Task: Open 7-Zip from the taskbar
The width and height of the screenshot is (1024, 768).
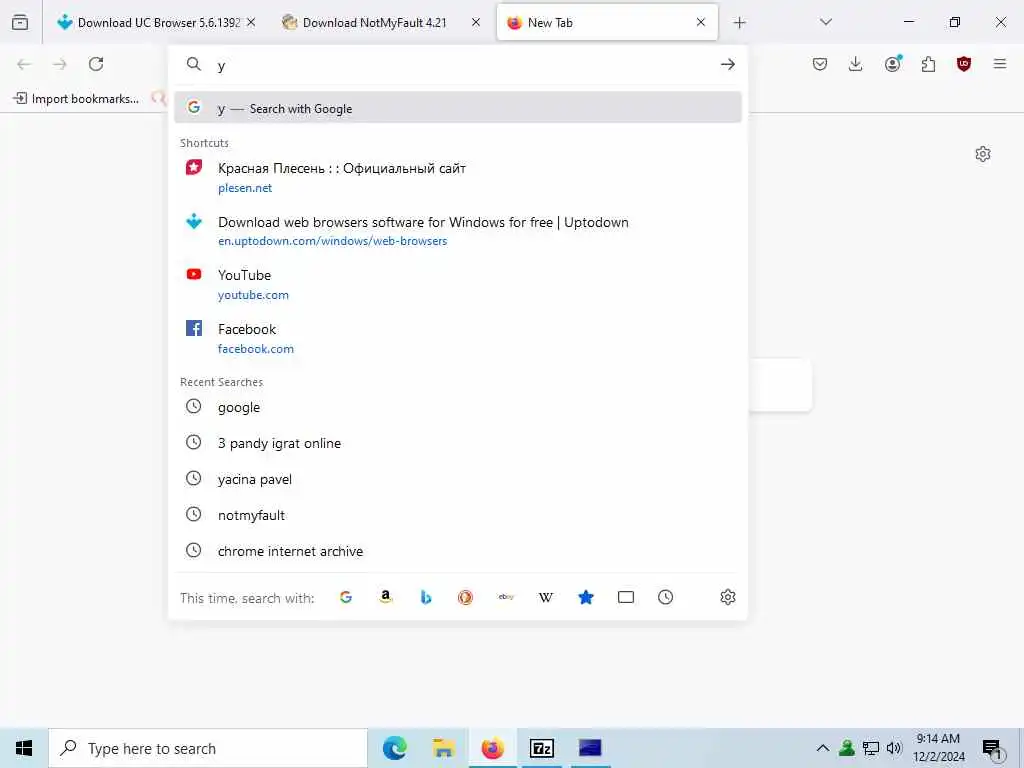Action: 541,748
